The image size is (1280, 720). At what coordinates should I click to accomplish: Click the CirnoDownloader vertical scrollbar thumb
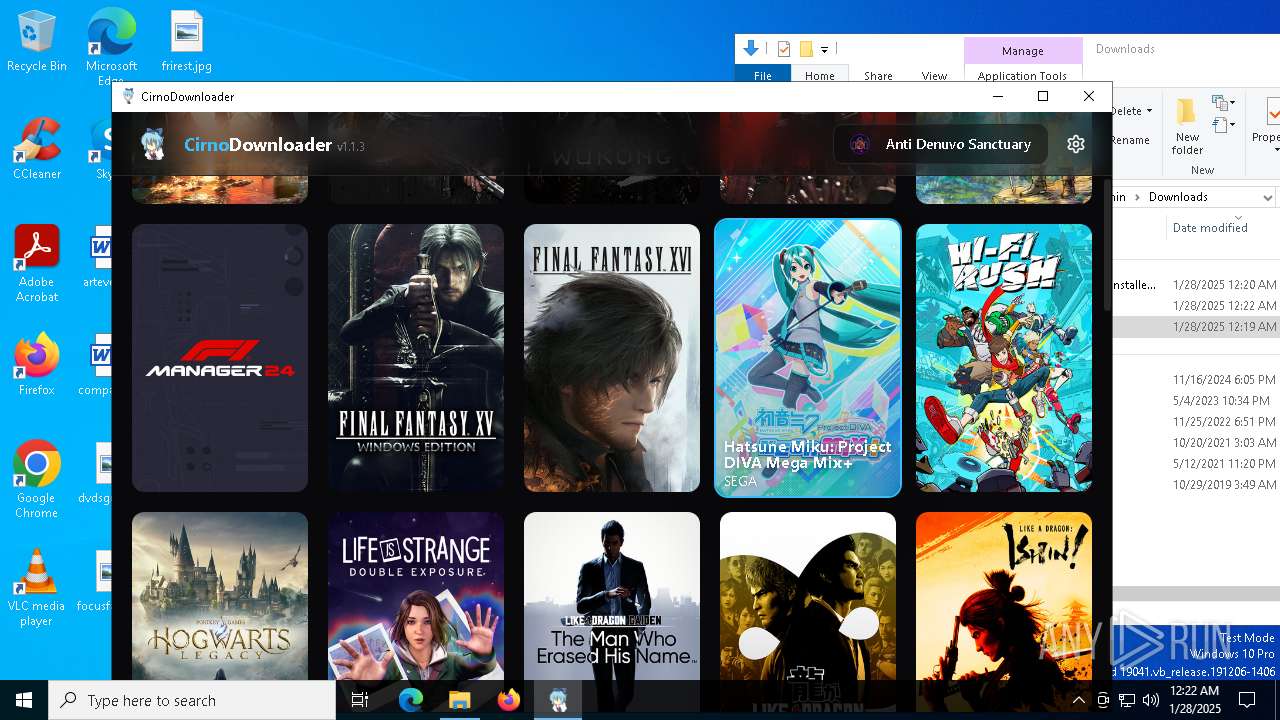(x=1107, y=245)
